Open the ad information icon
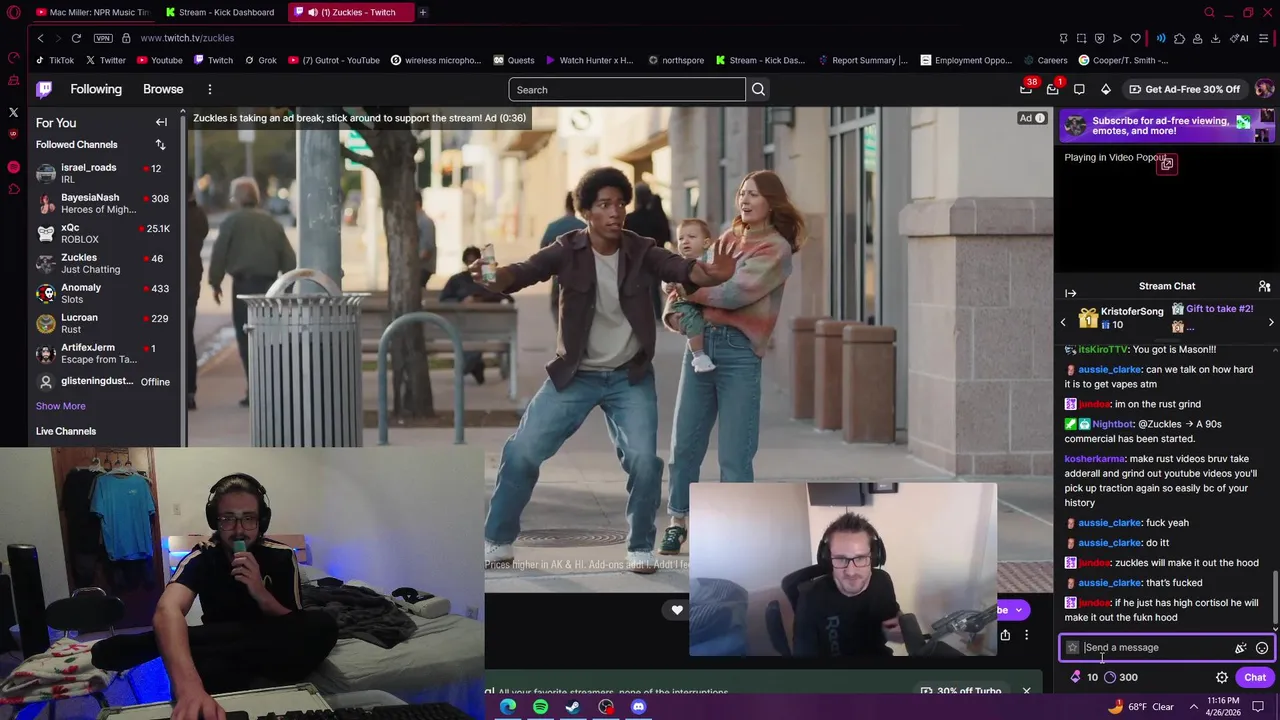This screenshot has height=720, width=1280. click(x=1040, y=118)
